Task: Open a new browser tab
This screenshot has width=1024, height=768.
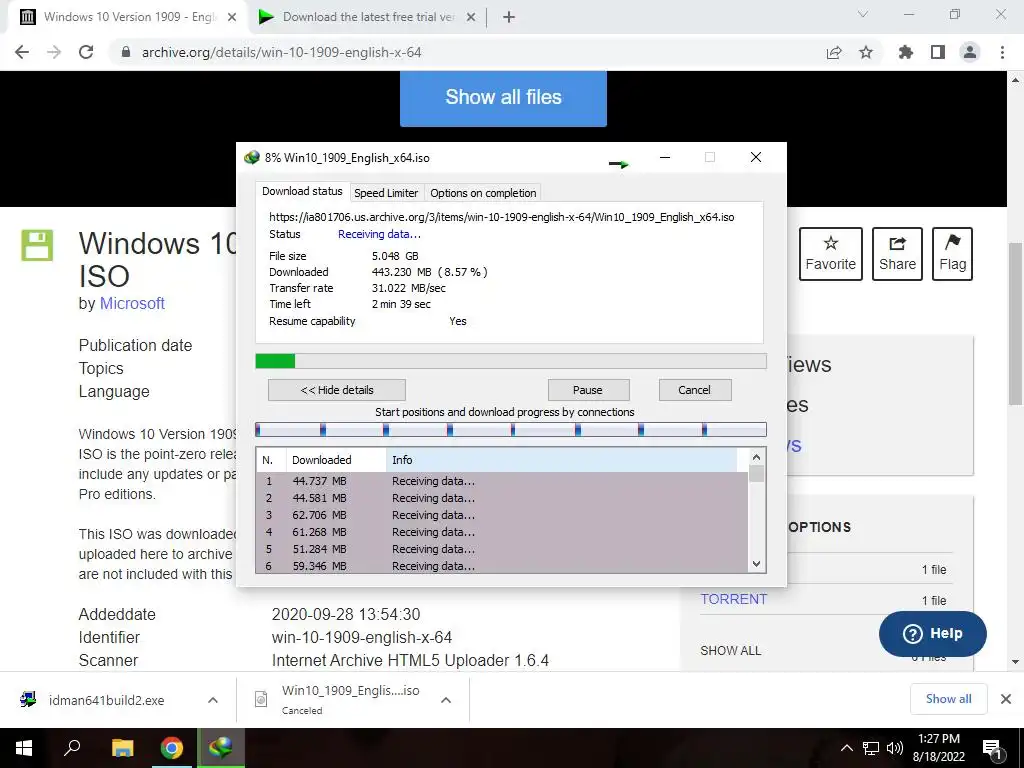Action: tap(509, 17)
